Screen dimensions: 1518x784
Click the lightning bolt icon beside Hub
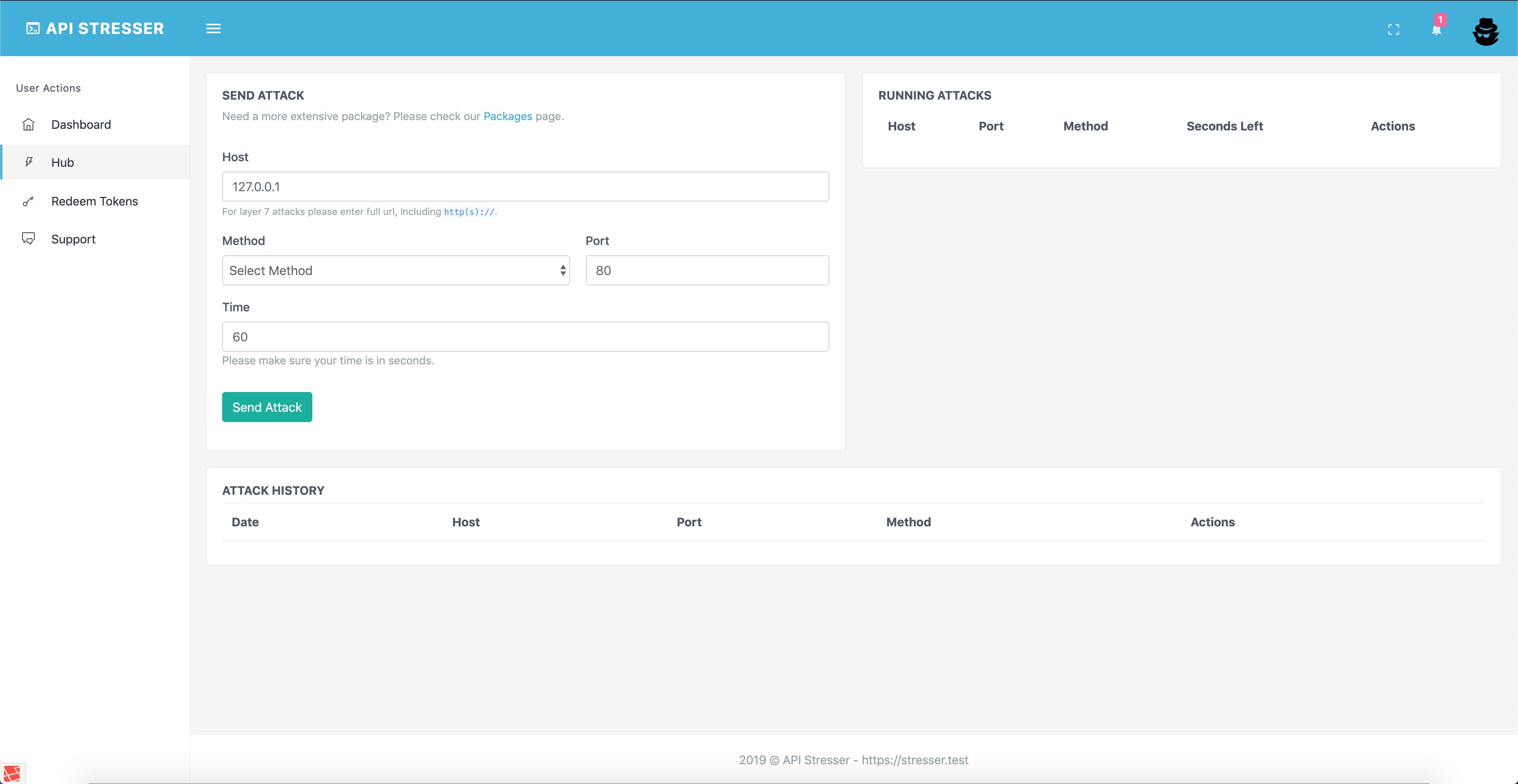click(29, 162)
